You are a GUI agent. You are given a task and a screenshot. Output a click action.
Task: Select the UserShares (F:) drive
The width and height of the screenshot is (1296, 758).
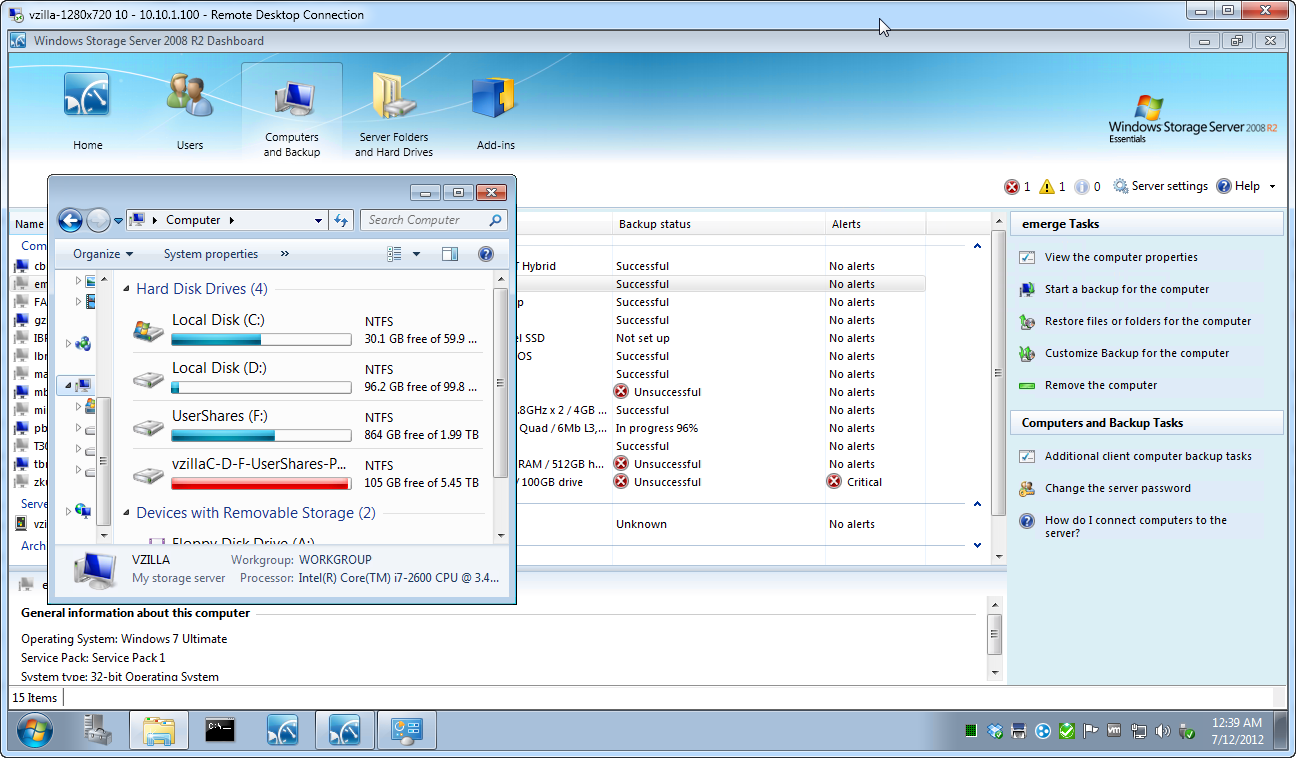click(x=306, y=425)
